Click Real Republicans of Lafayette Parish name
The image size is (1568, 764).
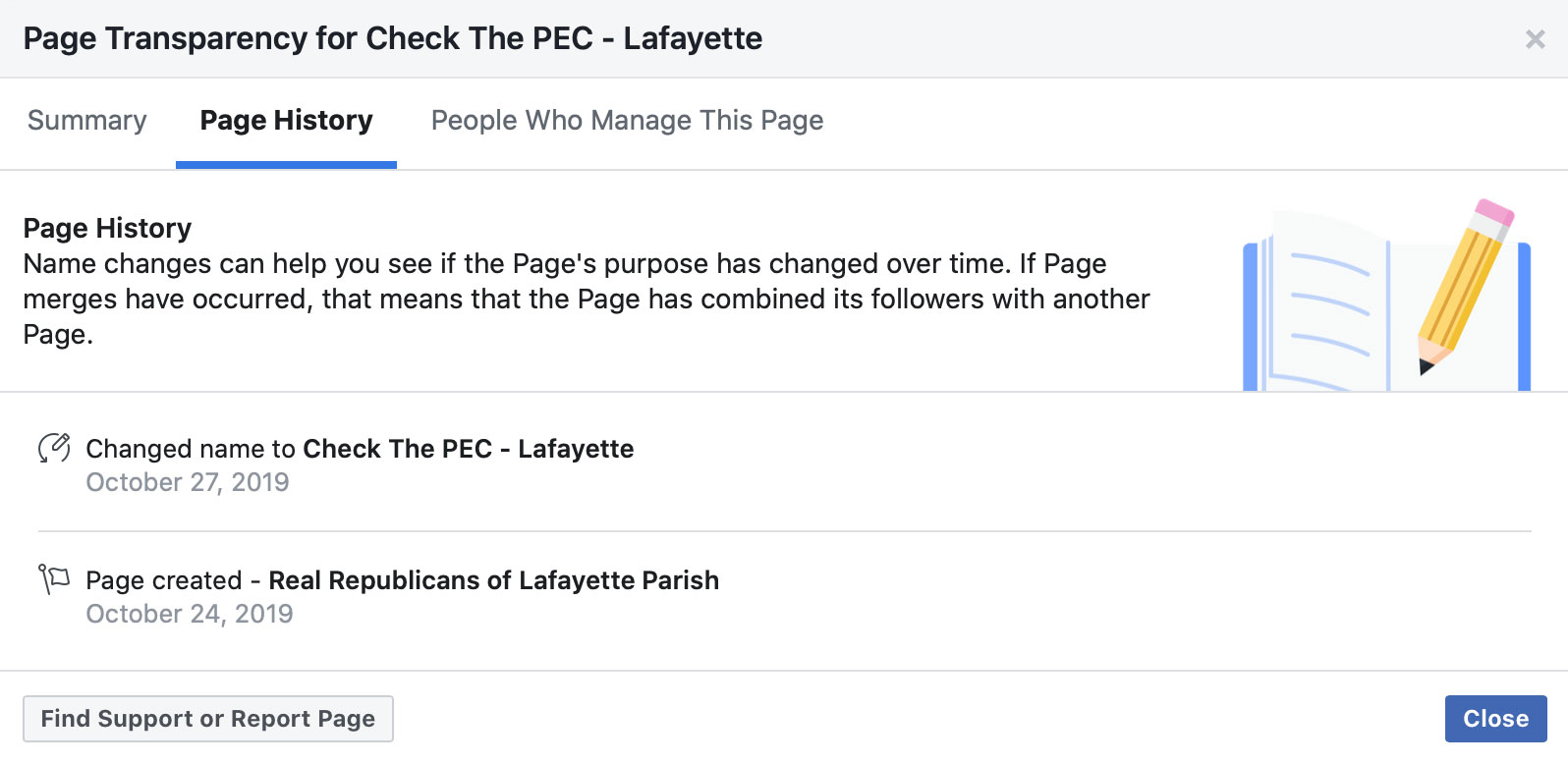tap(493, 580)
